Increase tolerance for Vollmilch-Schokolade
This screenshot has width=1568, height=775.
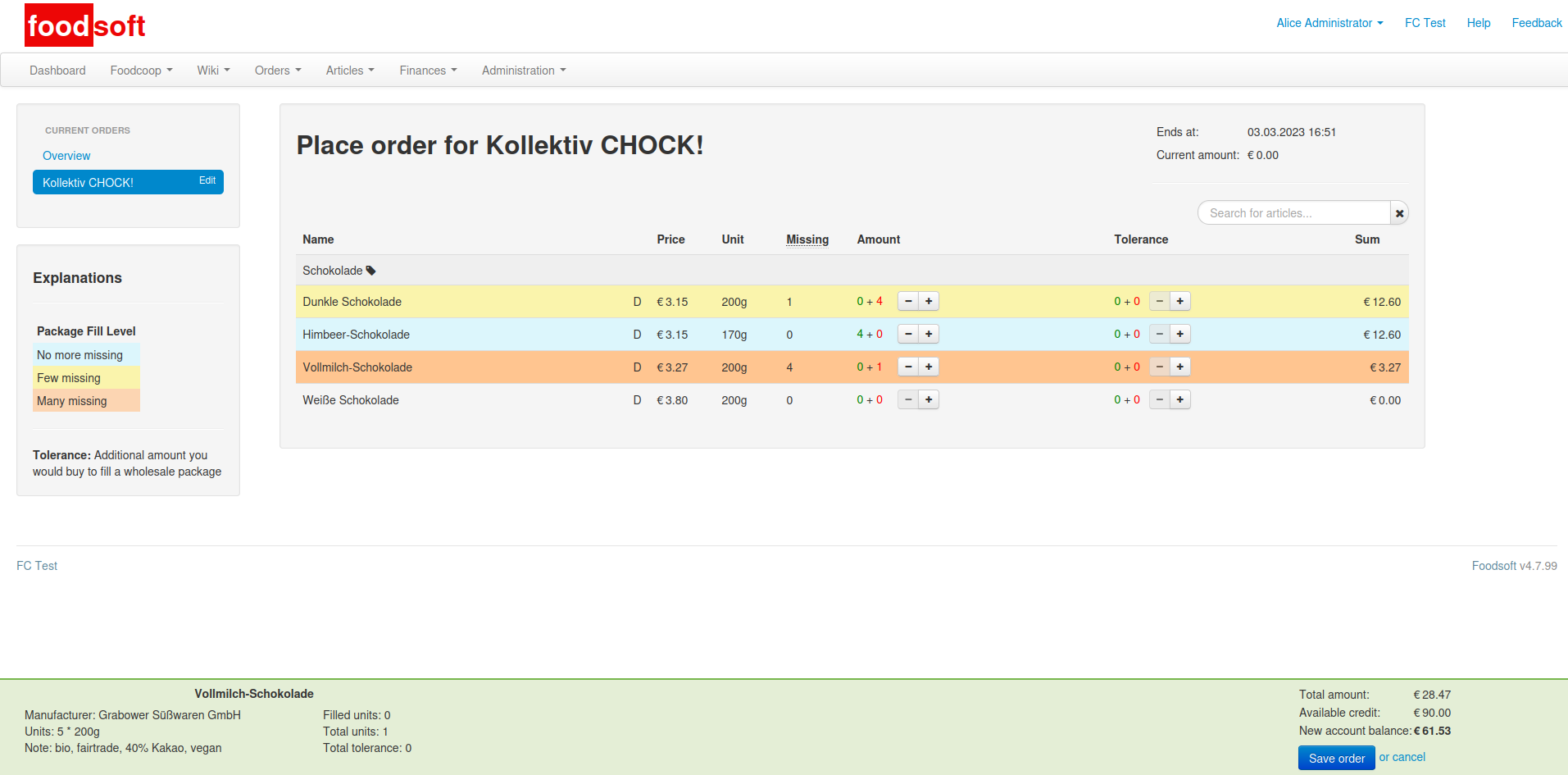click(x=1179, y=367)
